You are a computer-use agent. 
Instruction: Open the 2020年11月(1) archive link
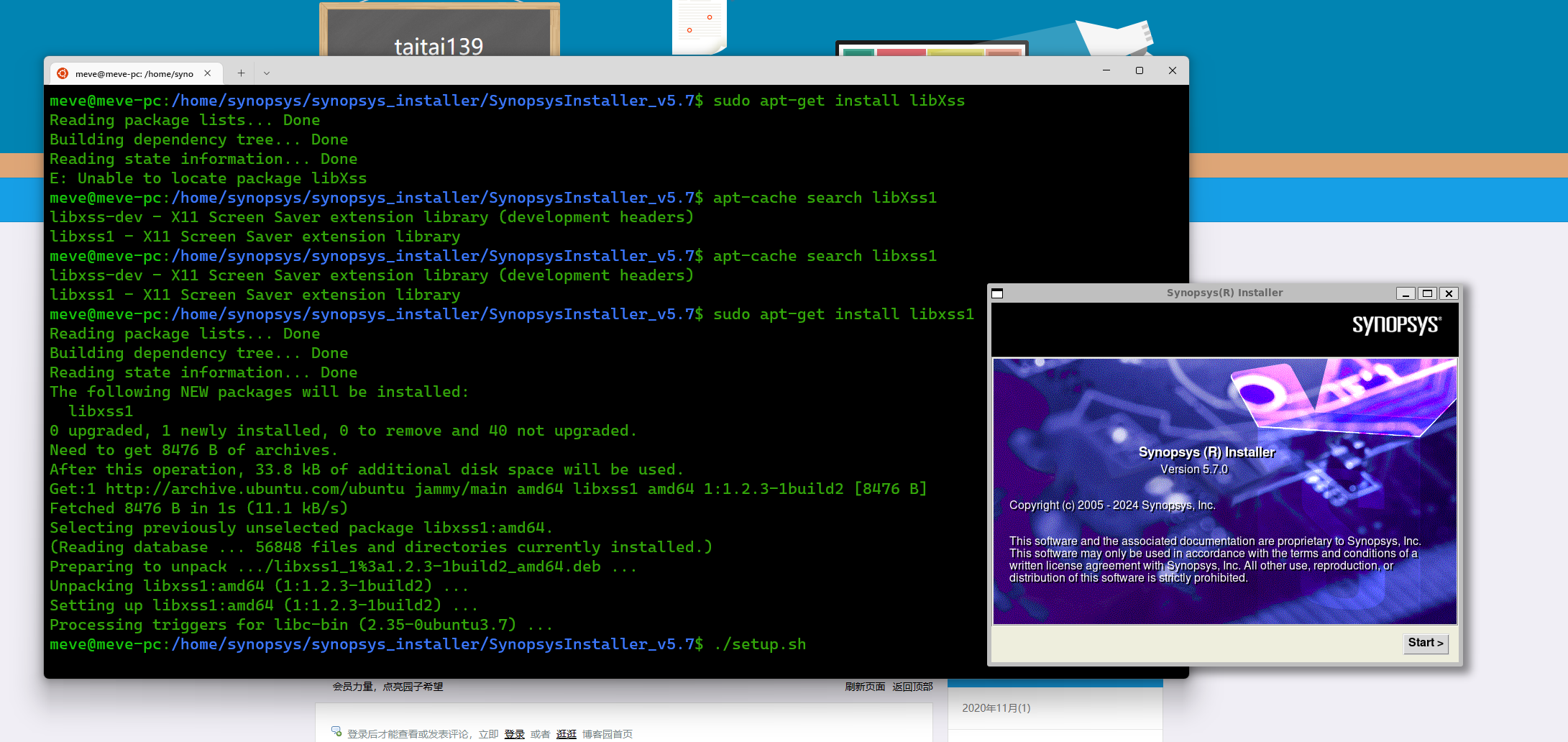[996, 708]
